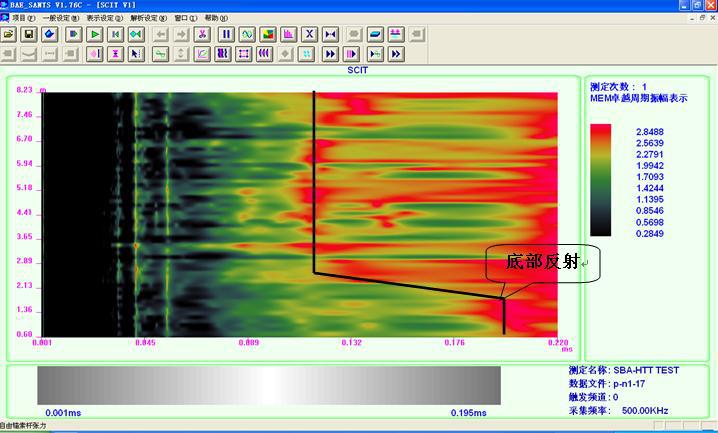
Task: Open the 项目 menu
Action: point(23,18)
